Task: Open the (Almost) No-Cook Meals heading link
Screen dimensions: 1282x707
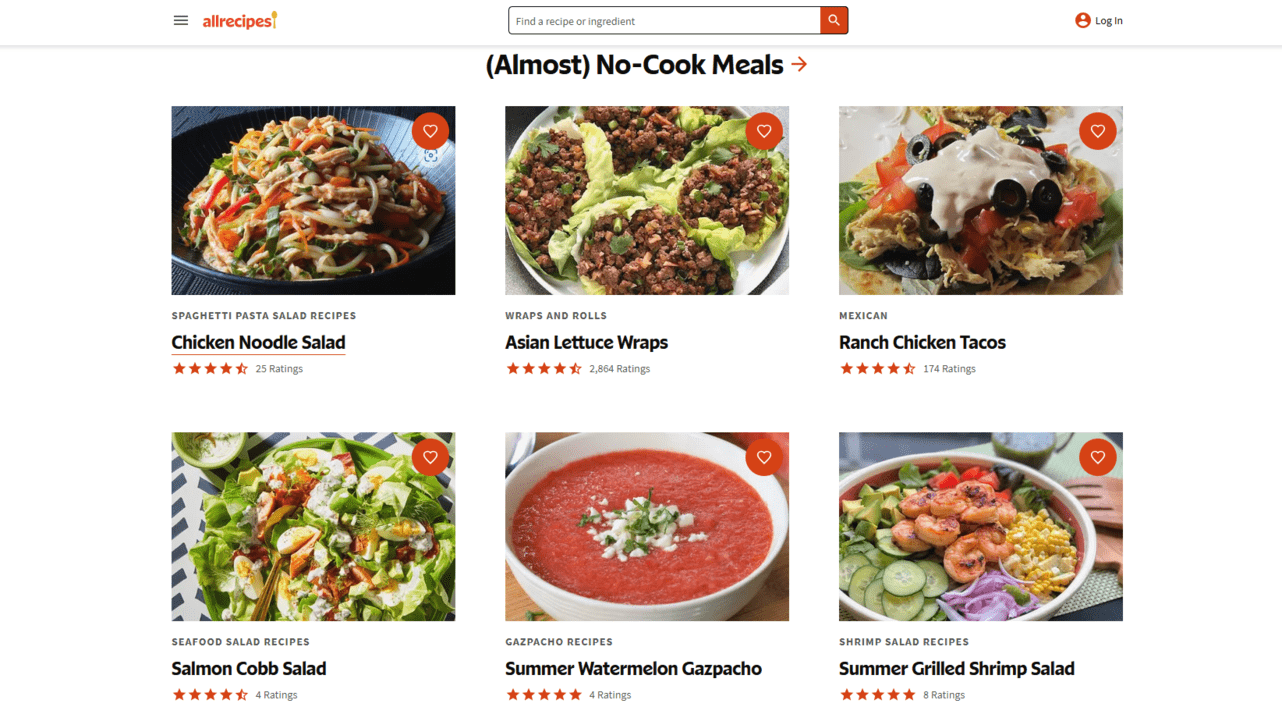Action: pyautogui.click(x=634, y=65)
